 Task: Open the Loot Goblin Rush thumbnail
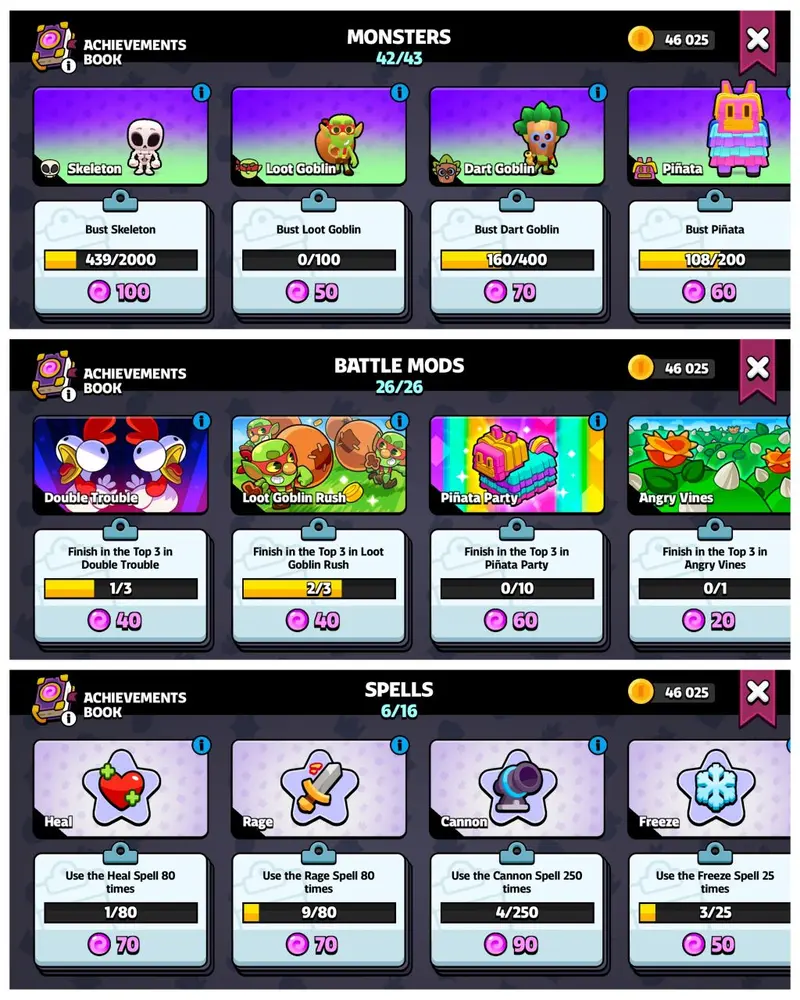click(x=318, y=465)
